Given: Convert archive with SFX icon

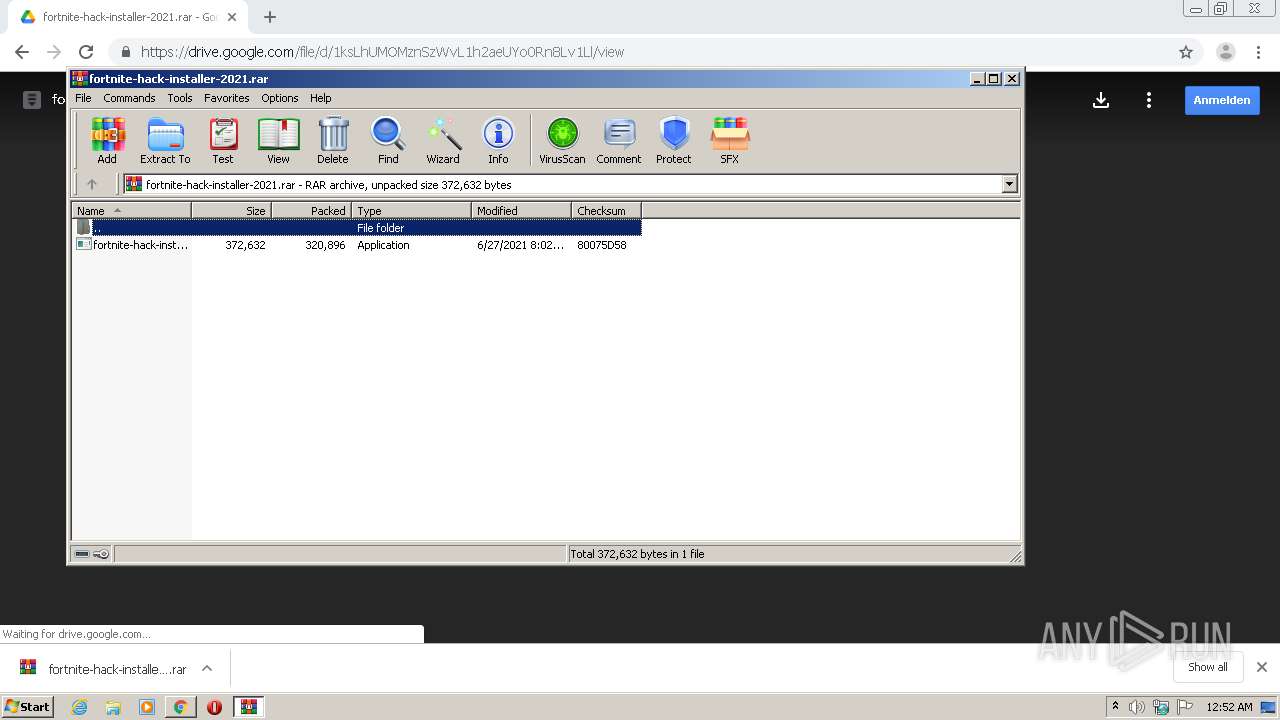Looking at the screenshot, I should (x=730, y=140).
